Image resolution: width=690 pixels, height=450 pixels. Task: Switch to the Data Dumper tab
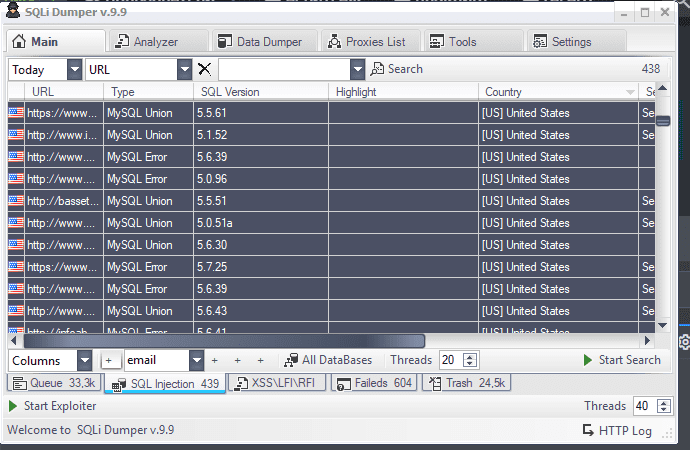click(265, 42)
